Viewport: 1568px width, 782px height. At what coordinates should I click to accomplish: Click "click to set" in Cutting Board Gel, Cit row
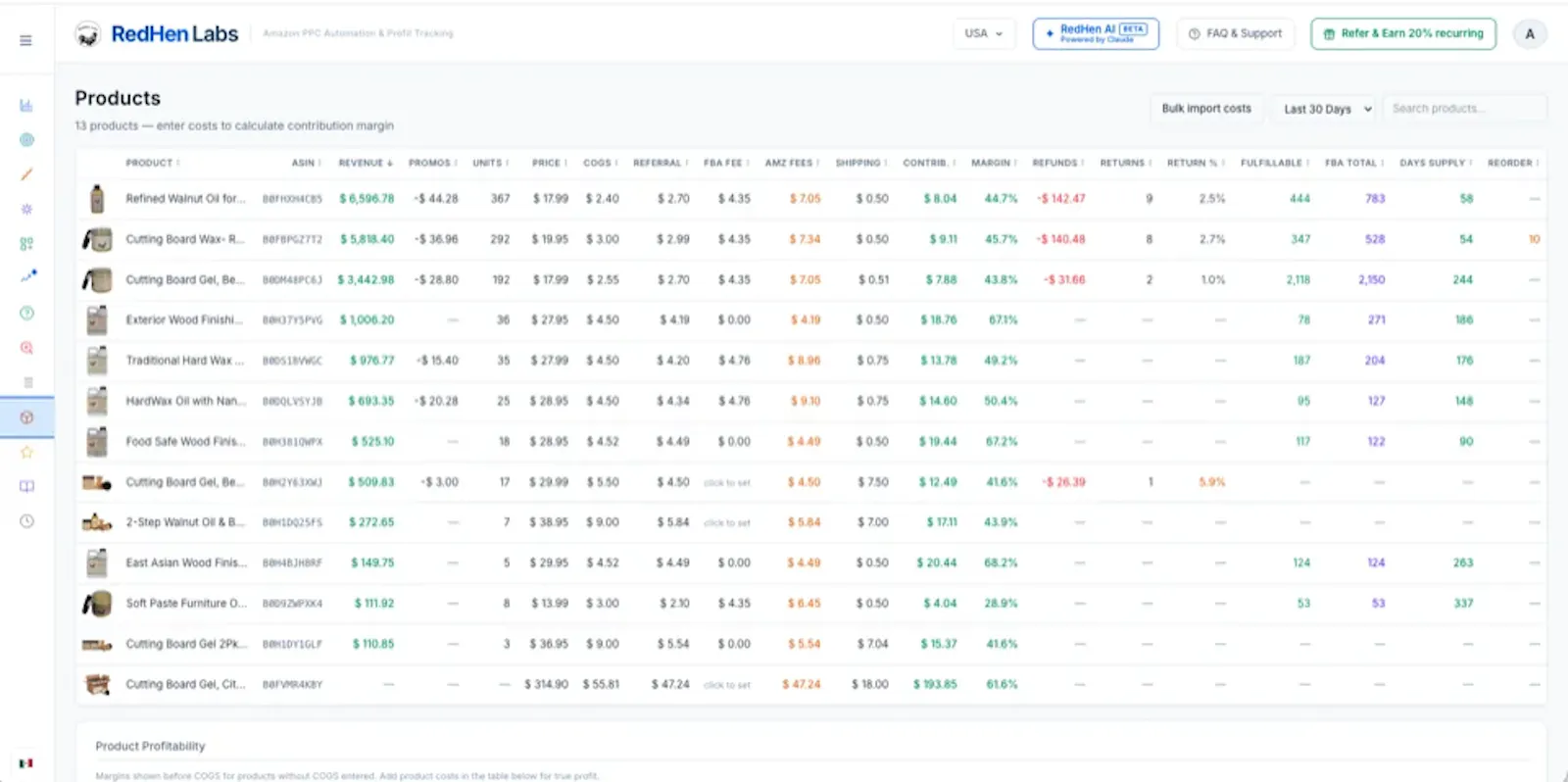click(726, 685)
